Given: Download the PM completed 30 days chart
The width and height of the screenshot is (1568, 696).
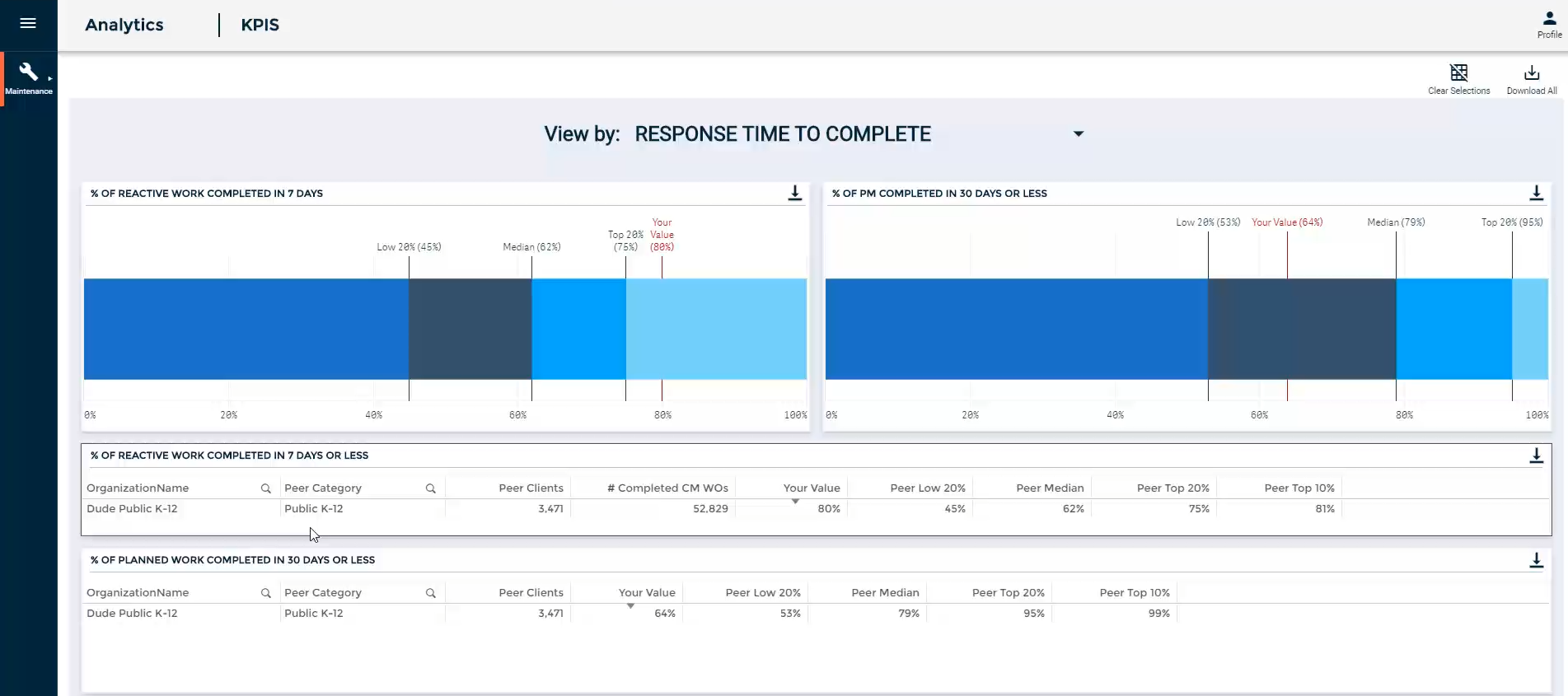Looking at the screenshot, I should click(x=1536, y=193).
